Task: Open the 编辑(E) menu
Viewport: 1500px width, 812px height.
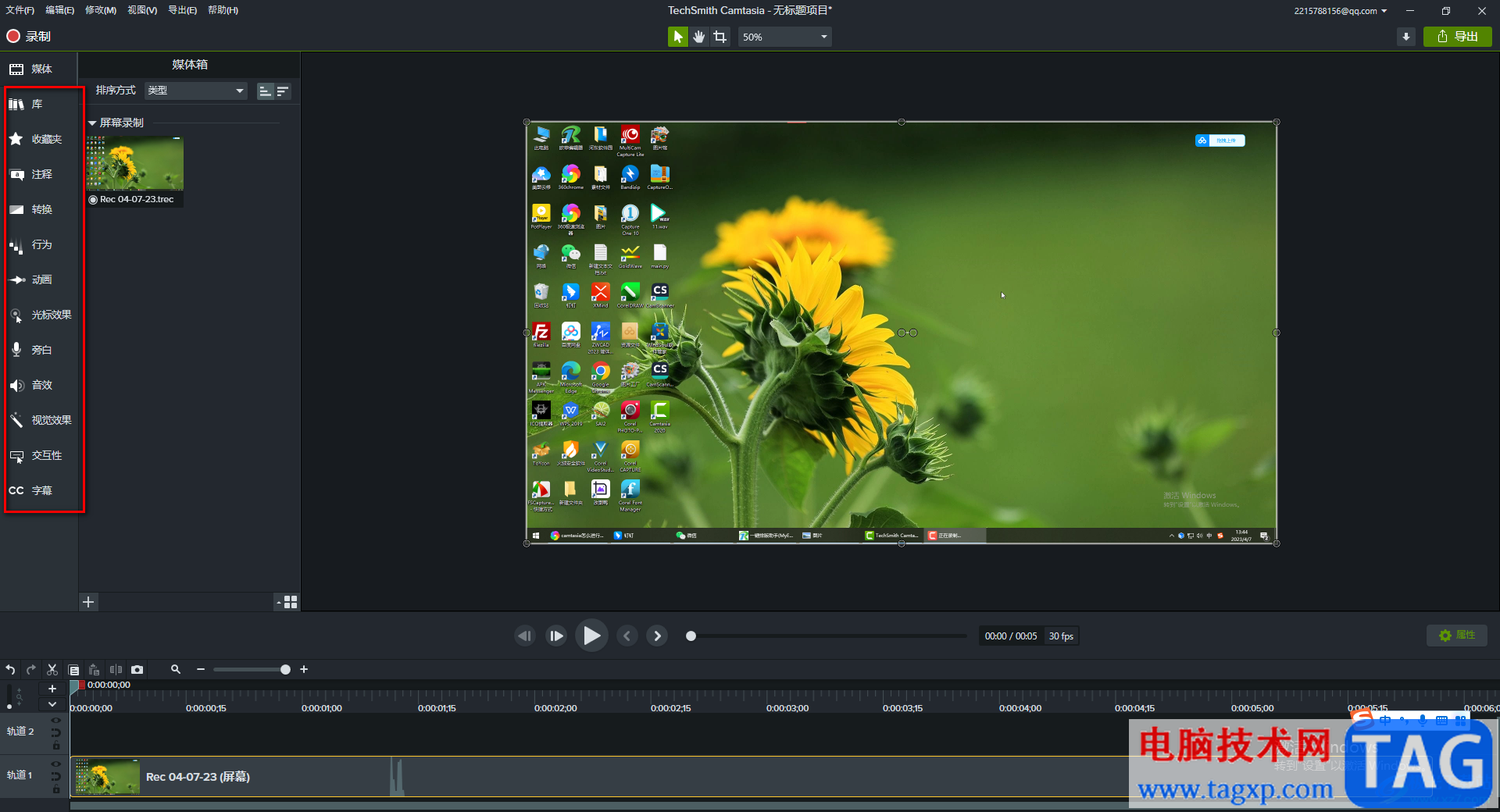Action: [59, 10]
